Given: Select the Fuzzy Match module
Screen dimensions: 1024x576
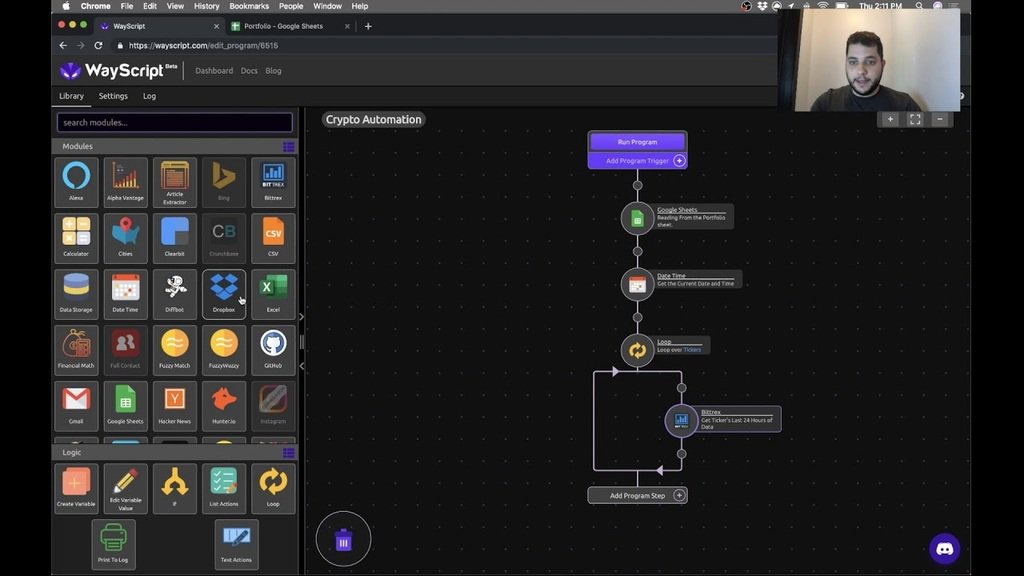Looking at the screenshot, I should tap(174, 349).
